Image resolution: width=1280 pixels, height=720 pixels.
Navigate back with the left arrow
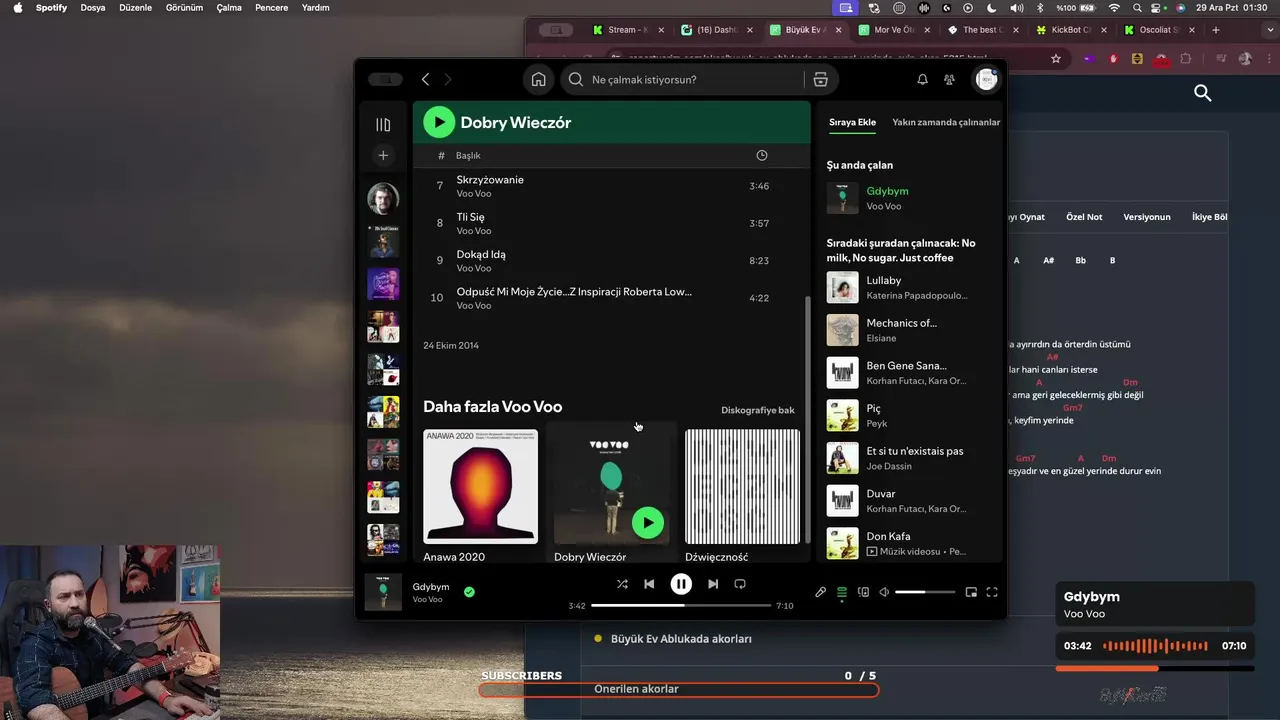[425, 80]
